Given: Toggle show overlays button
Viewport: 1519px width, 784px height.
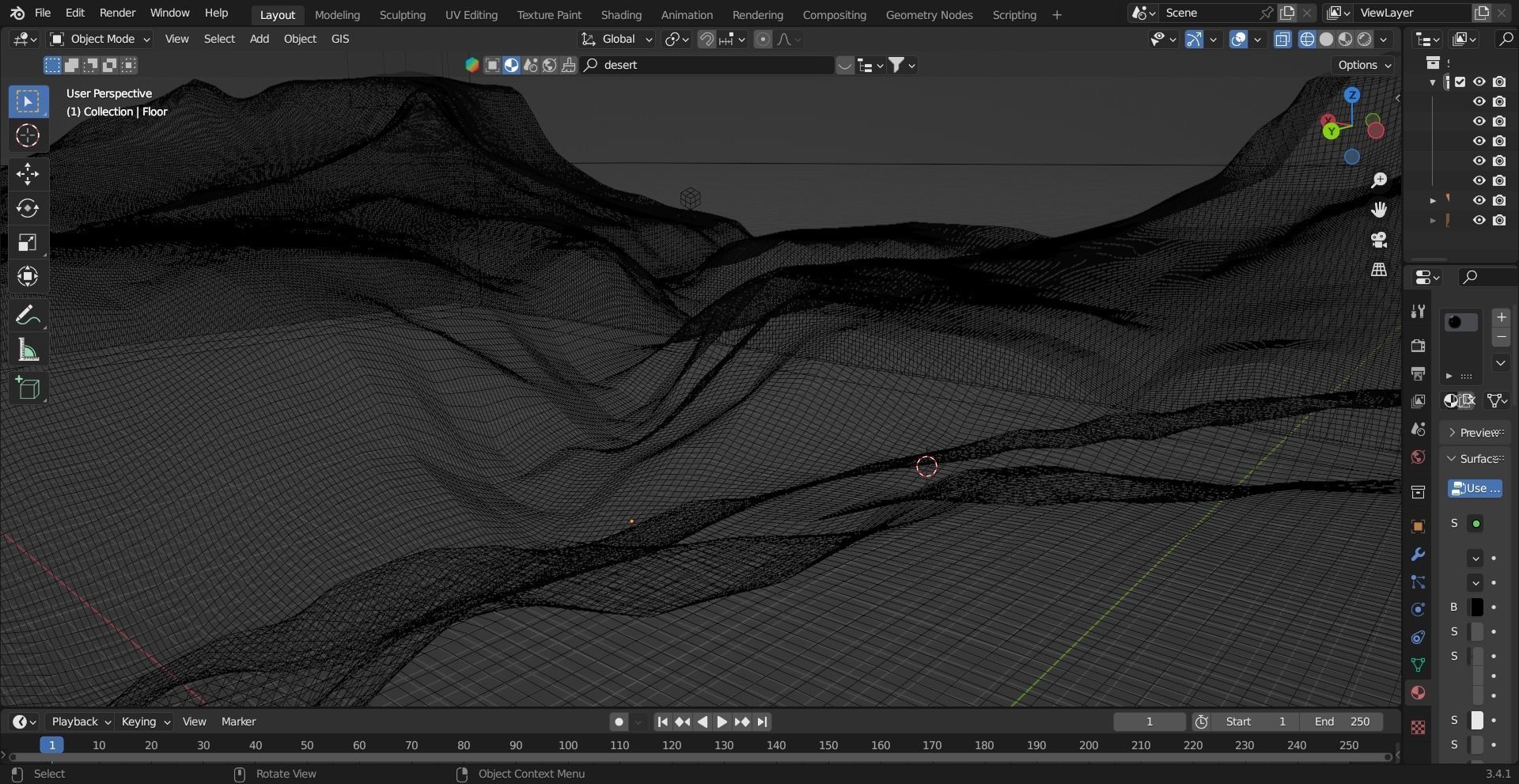Looking at the screenshot, I should (1239, 40).
